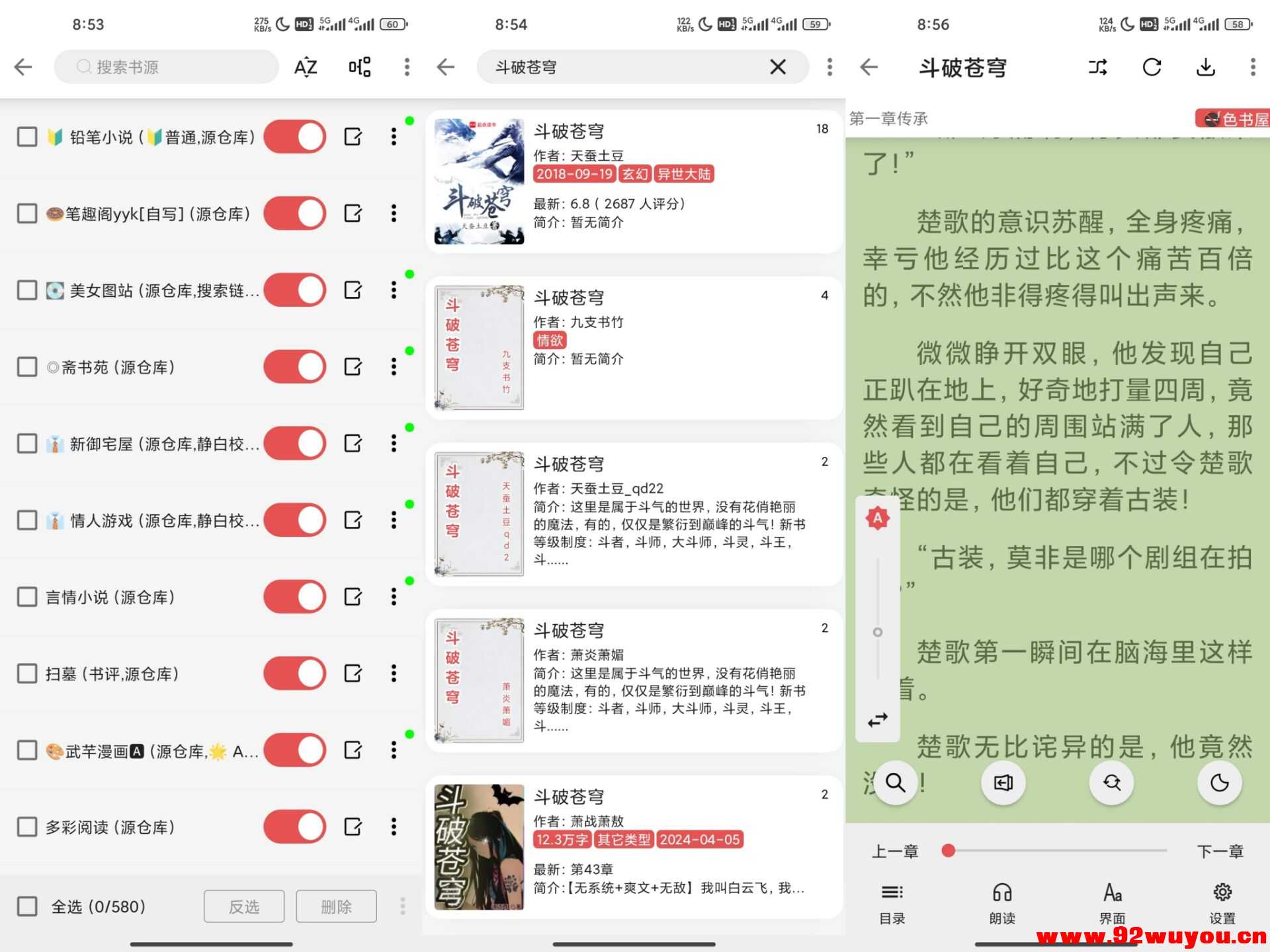Open the overflow menu on the search results screen
Image resolution: width=1270 pixels, height=952 pixels.
tap(829, 67)
